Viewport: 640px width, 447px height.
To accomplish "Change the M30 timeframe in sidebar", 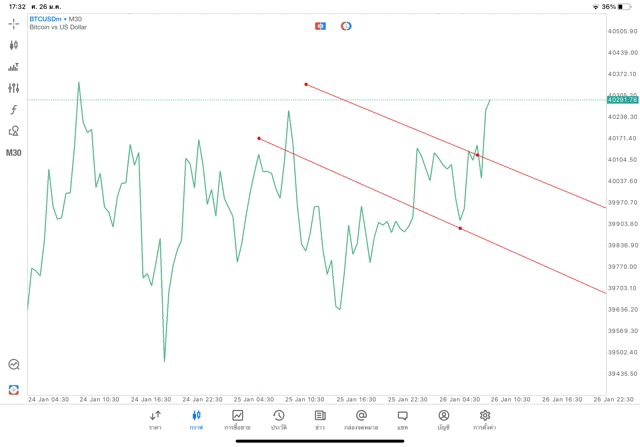I will click(x=14, y=153).
